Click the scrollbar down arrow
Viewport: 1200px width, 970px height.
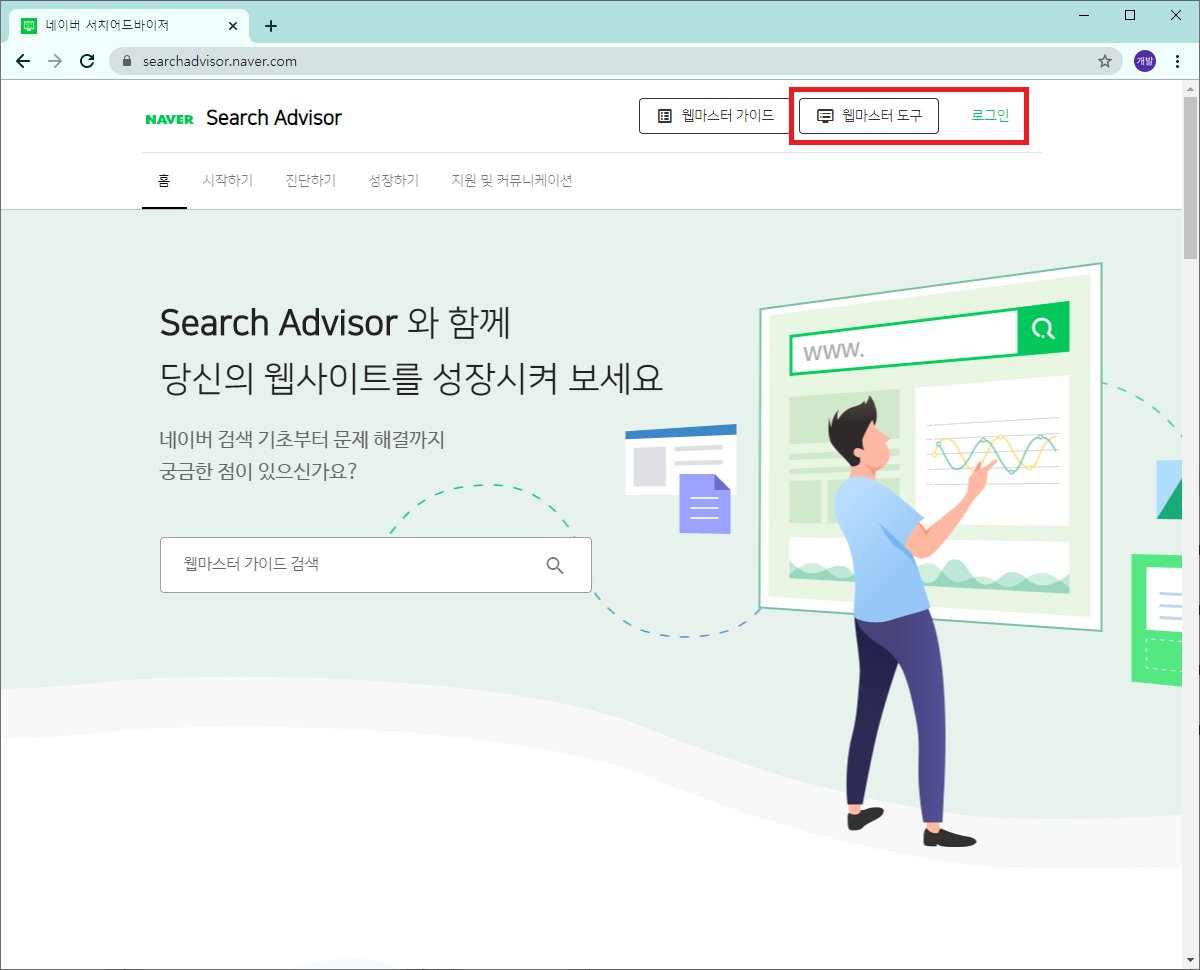tap(1190, 960)
